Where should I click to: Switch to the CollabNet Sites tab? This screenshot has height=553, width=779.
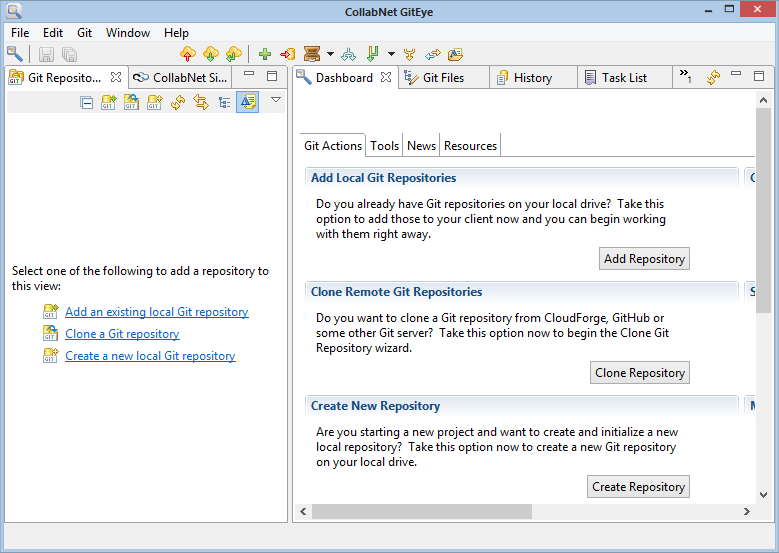[180, 78]
